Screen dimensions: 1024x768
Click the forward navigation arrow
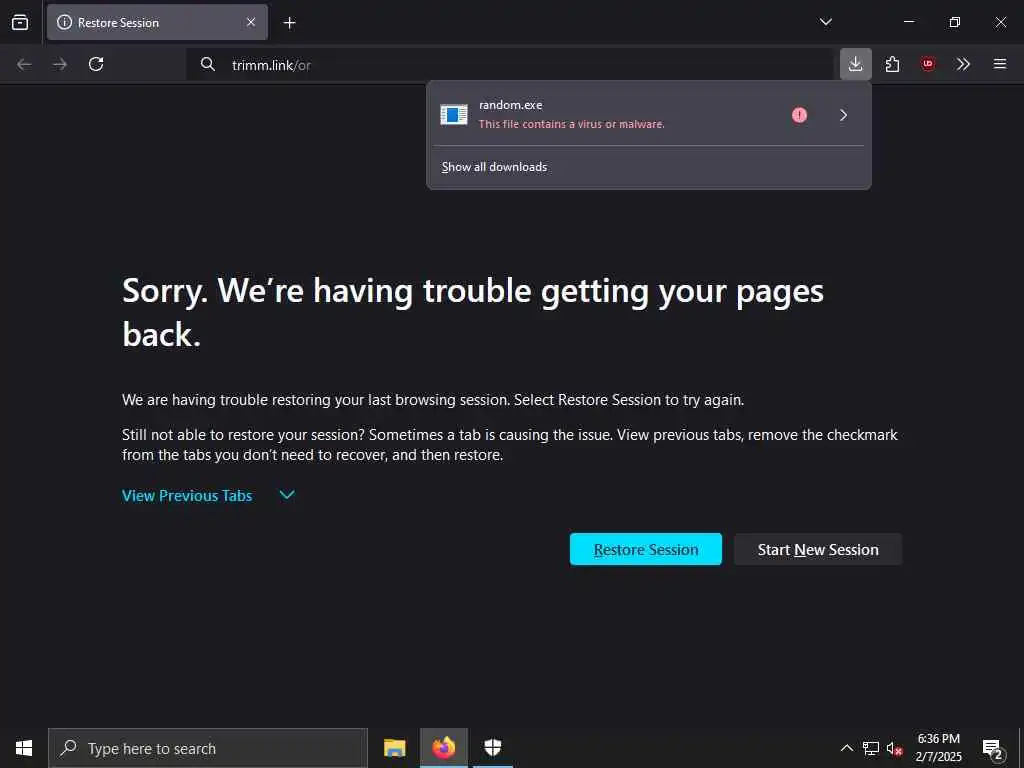(60, 64)
